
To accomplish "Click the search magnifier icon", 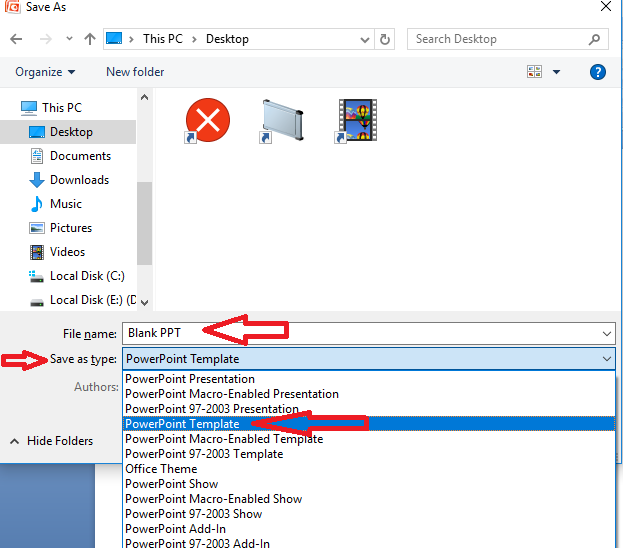I will point(594,39).
